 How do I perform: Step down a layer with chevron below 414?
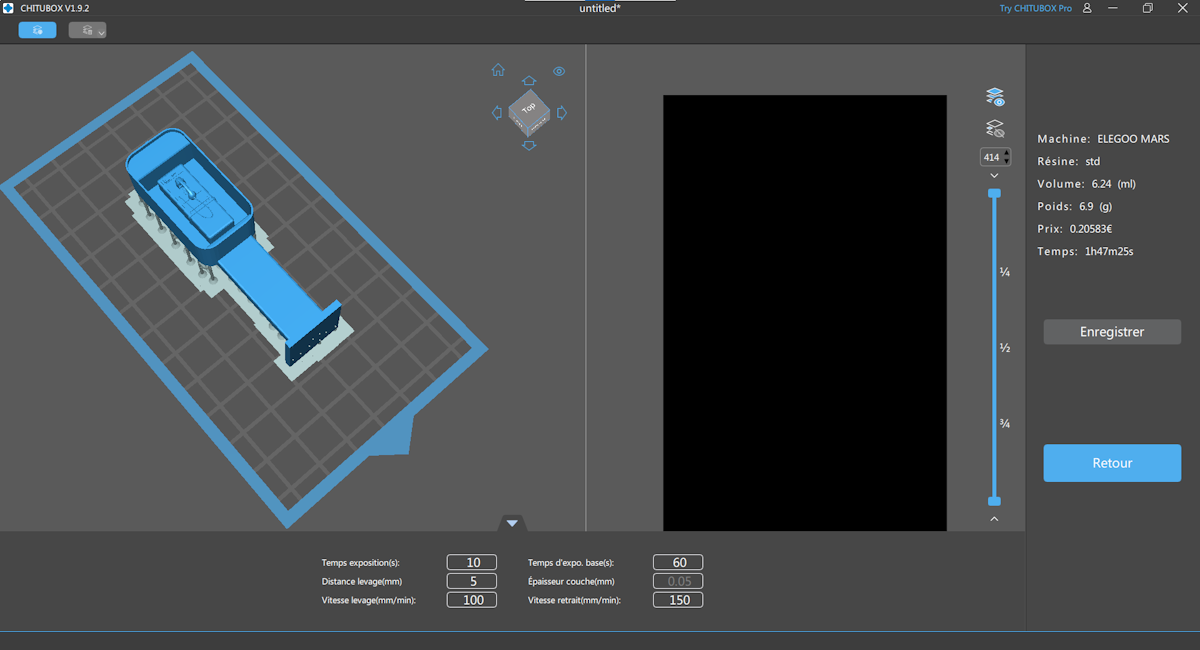994,175
